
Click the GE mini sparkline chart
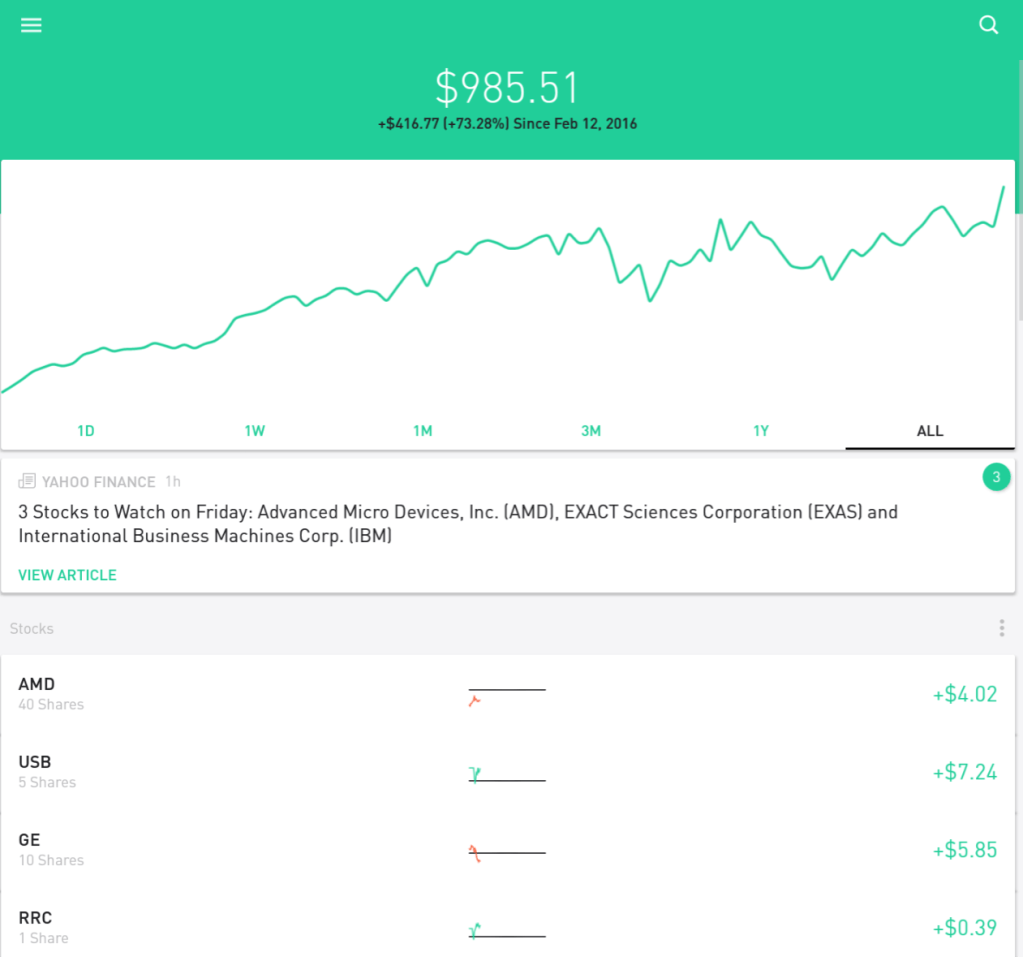coord(507,852)
